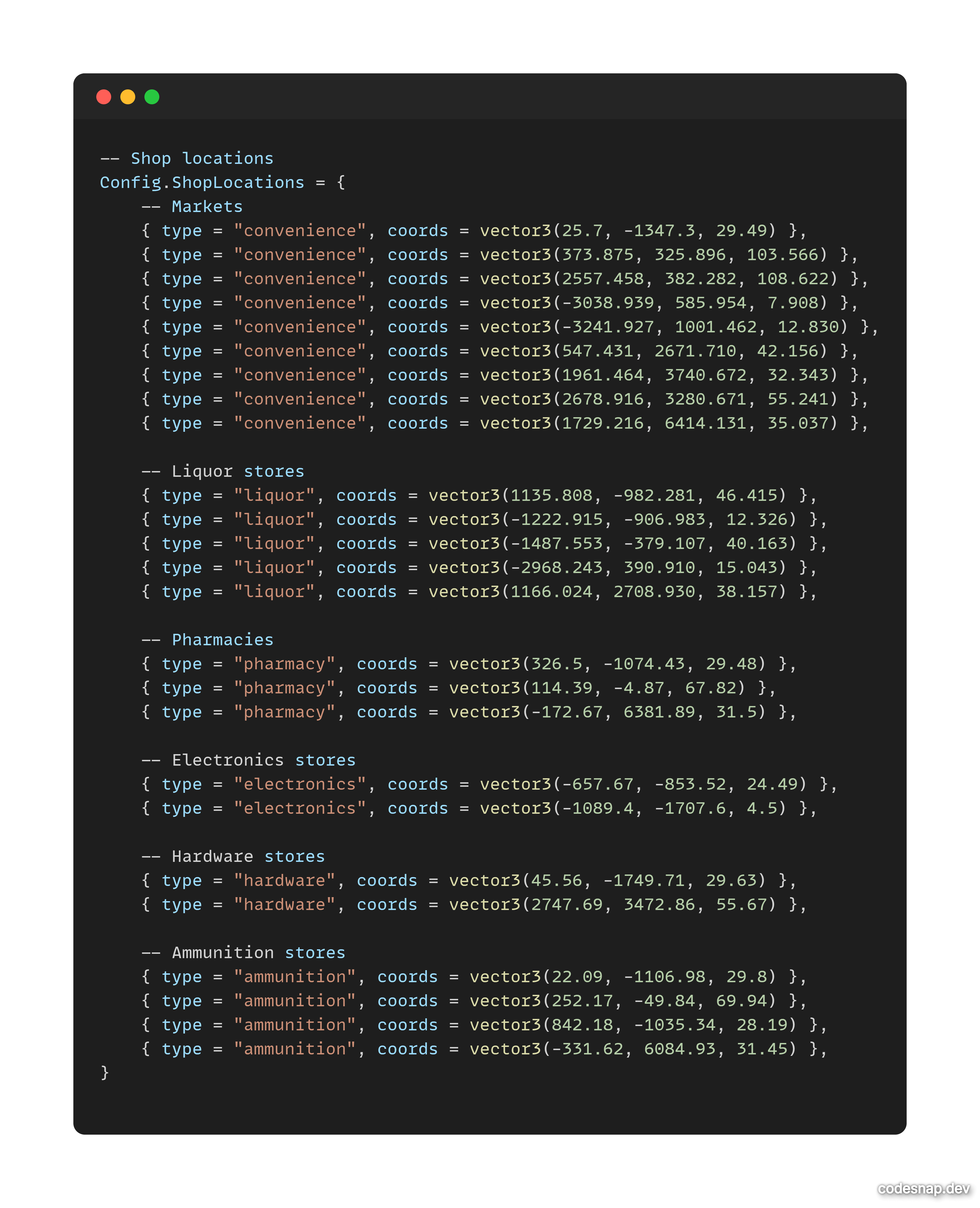Click the "-- Shop locations" comment
The image size is (980, 1208).
point(187,159)
